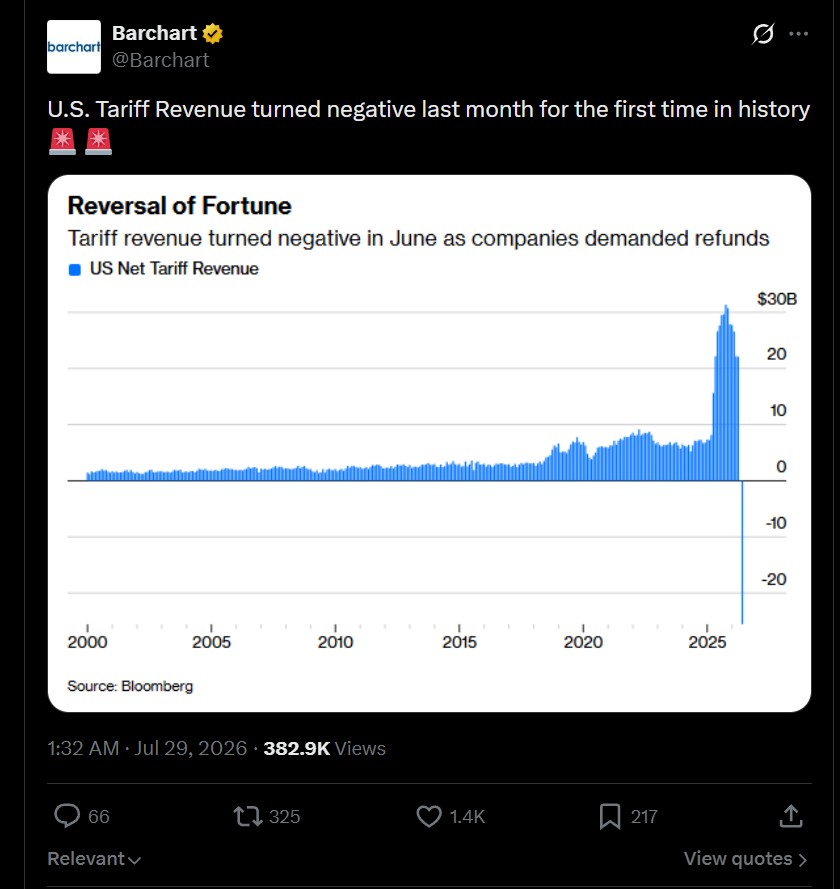Screen dimensions: 840x889
Task: Repost this tweet using the retweet icon
Action: [x=248, y=816]
